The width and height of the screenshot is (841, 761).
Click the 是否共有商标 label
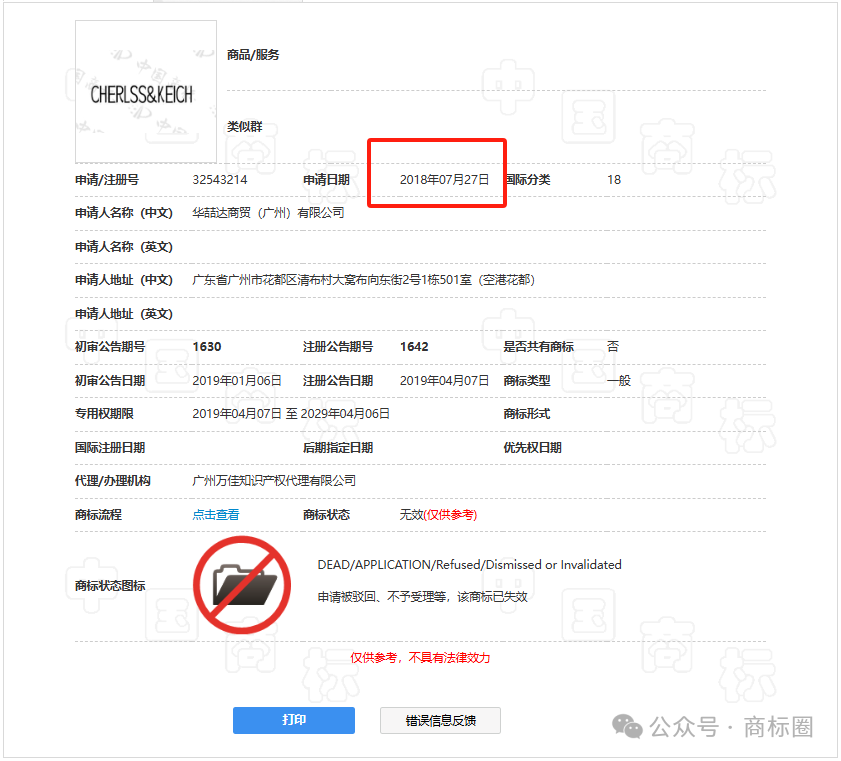point(538,346)
